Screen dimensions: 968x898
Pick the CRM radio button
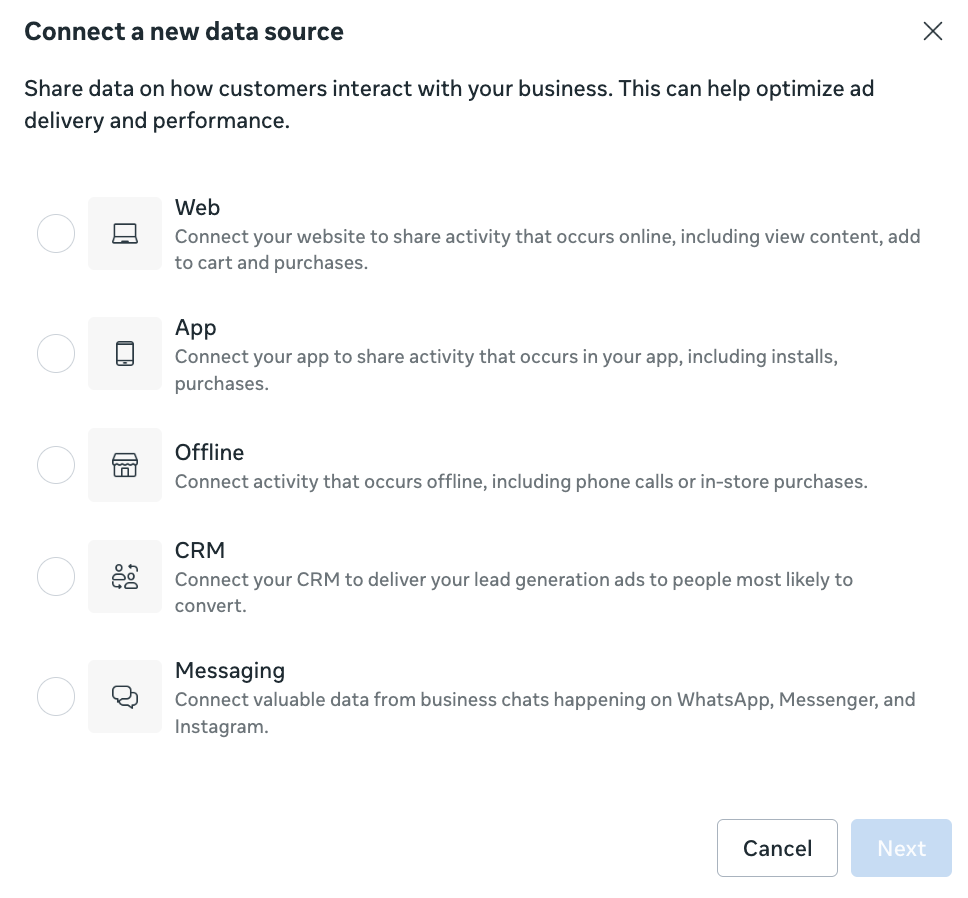(56, 577)
